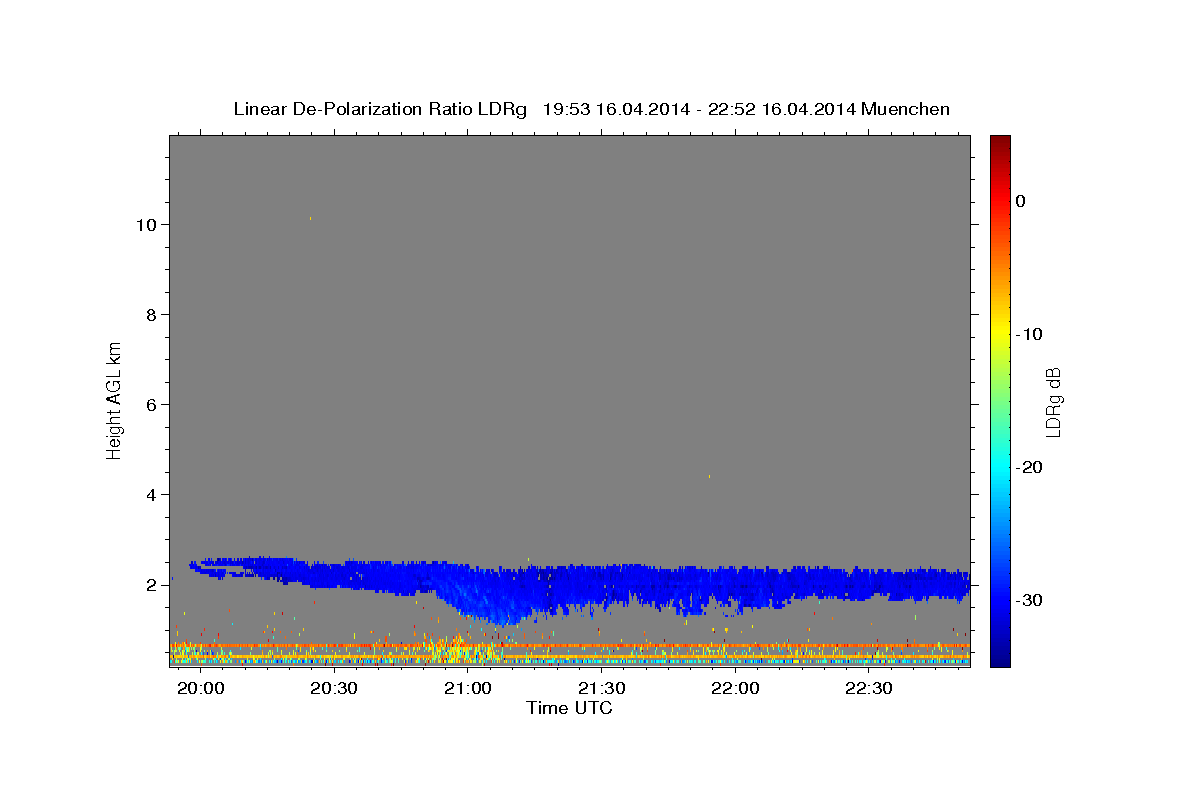The width and height of the screenshot is (1200, 800).
Task: Click the 21:30 time tick label
Action: point(603,689)
